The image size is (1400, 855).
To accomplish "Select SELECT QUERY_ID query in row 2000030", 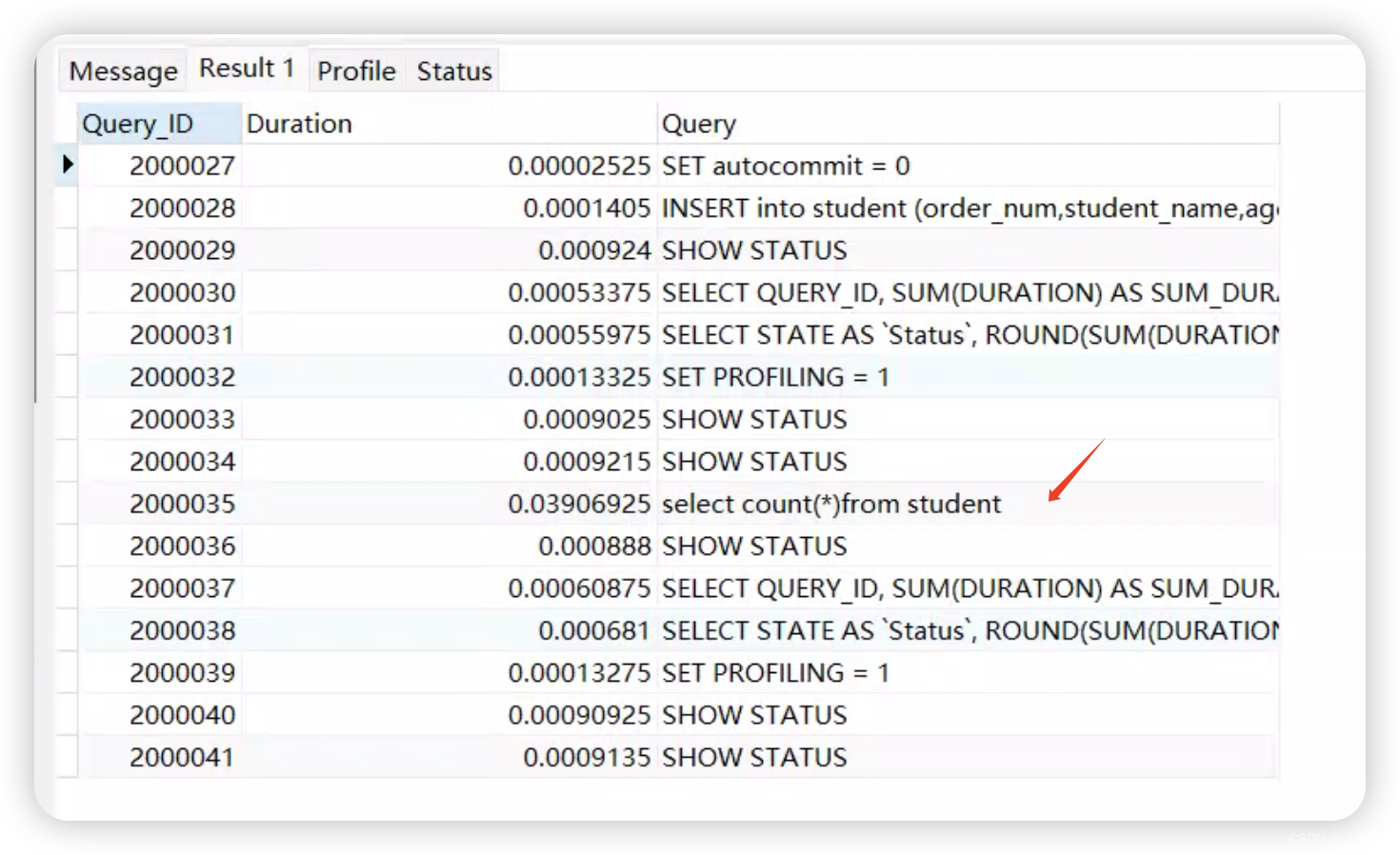I will (970, 292).
